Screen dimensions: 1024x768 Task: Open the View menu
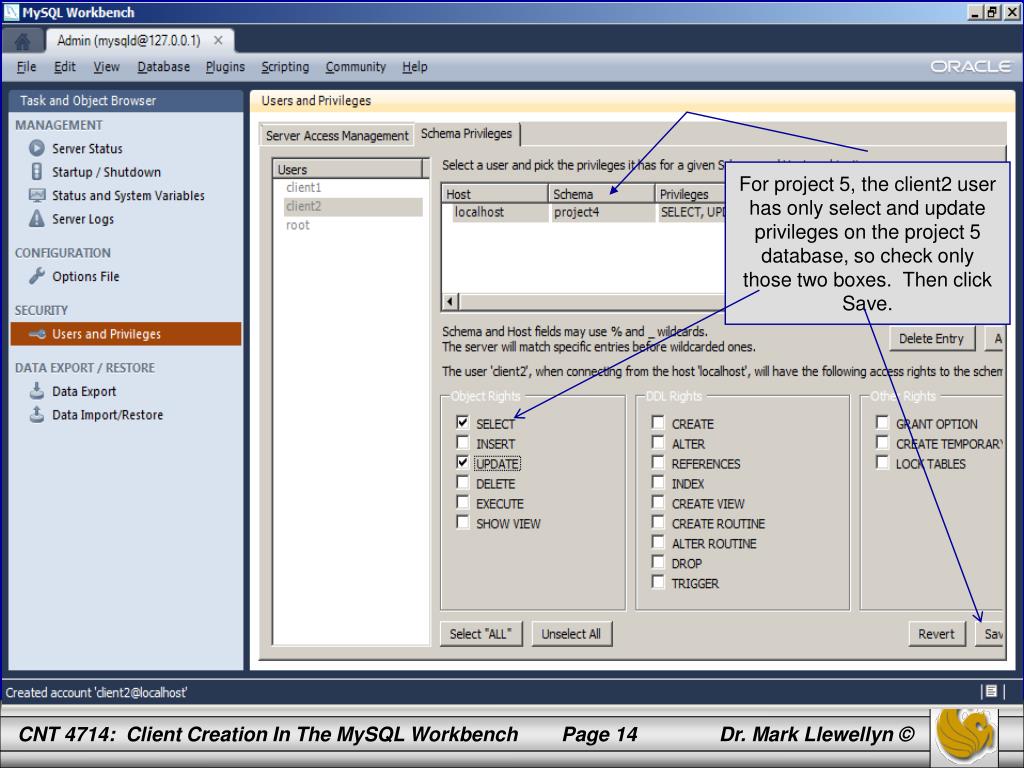(106, 67)
